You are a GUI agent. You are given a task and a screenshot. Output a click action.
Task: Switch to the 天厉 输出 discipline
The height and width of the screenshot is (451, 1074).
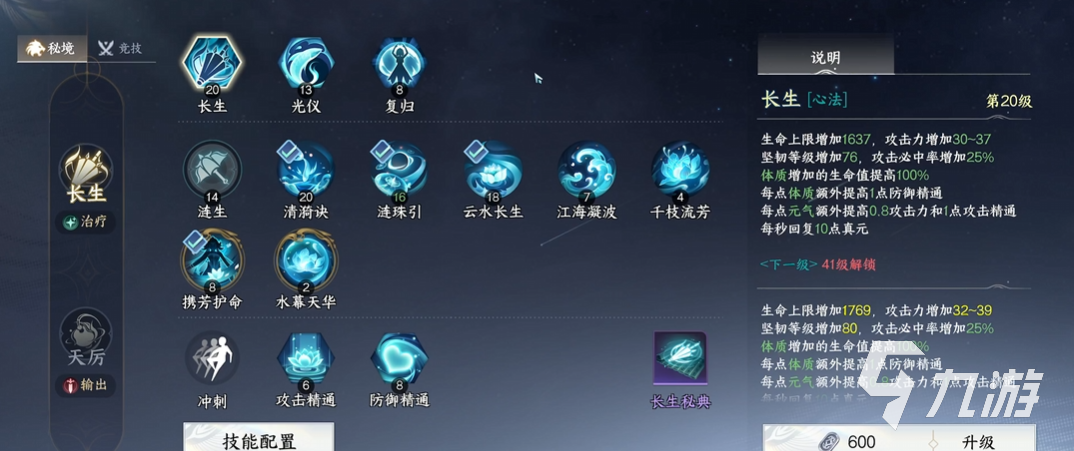[x=86, y=352]
